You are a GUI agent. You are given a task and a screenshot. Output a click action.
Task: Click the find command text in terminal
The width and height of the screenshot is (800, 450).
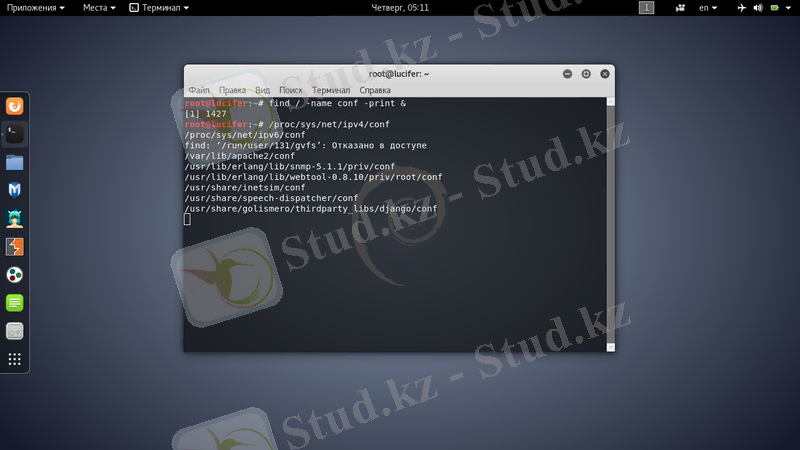[337, 104]
